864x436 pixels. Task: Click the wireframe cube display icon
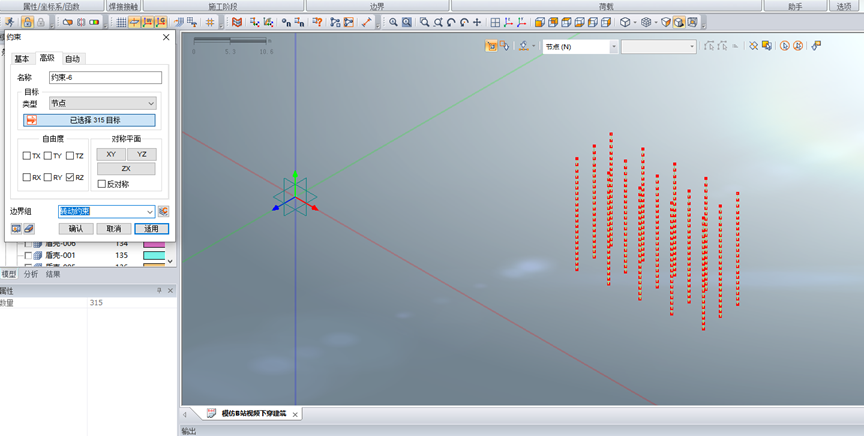625,23
